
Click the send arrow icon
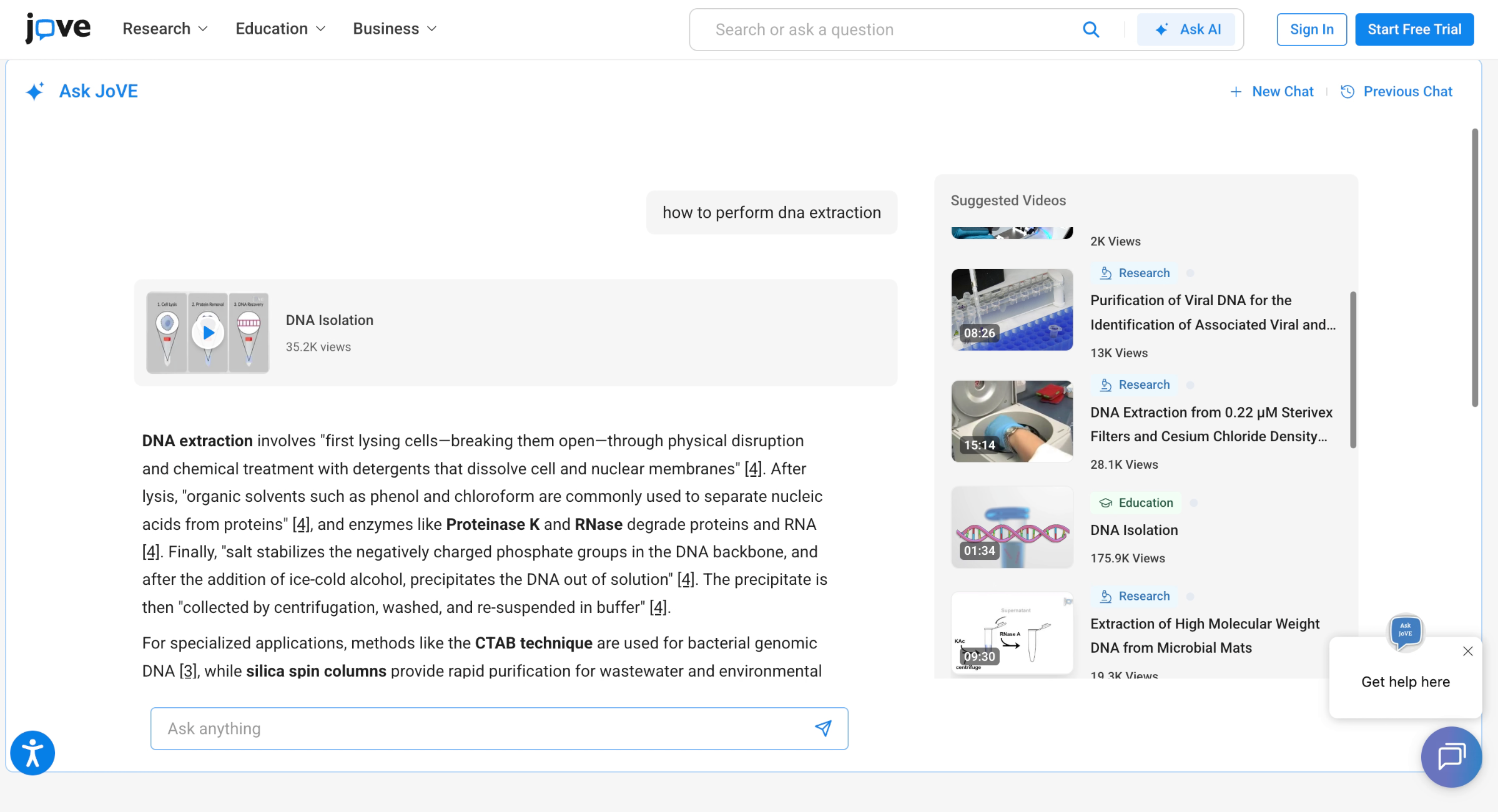[823, 728]
